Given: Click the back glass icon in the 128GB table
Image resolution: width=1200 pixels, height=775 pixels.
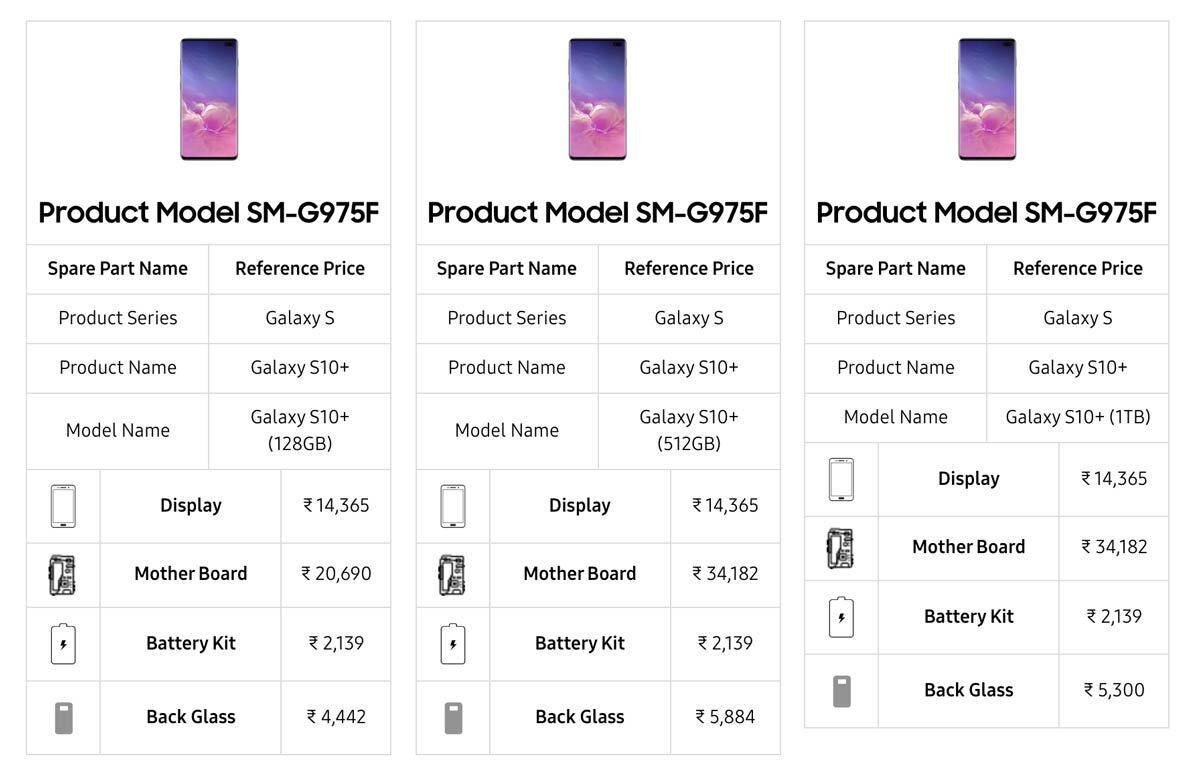Looking at the screenshot, I should 63,717.
